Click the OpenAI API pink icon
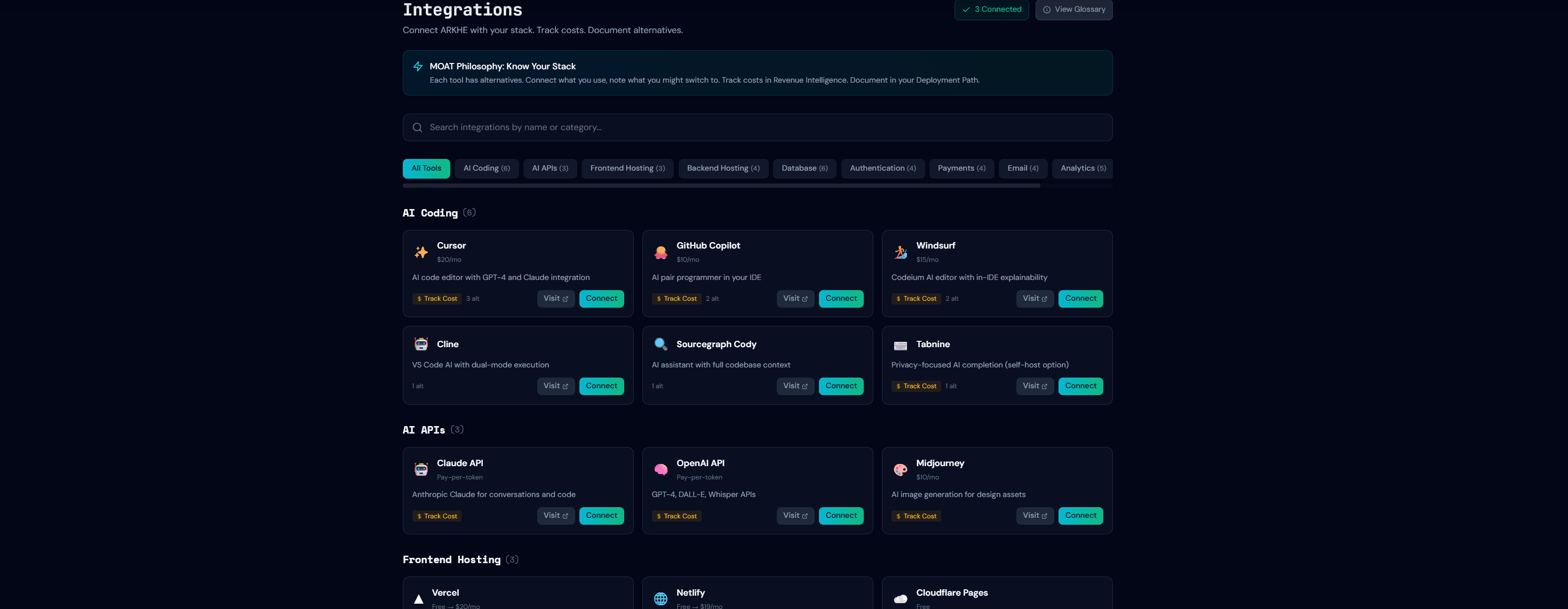The image size is (1568, 609). coord(660,469)
